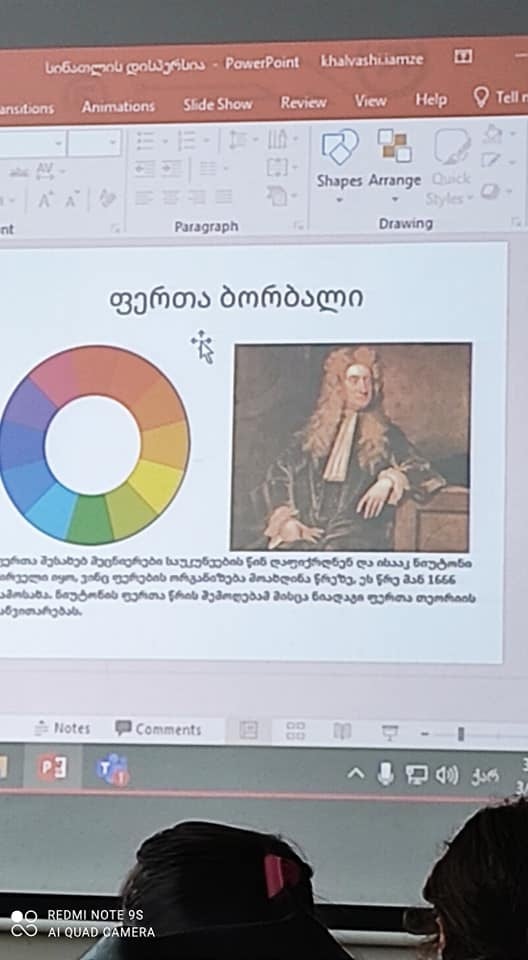Decrease font size with A- icon
The height and width of the screenshot is (960, 528).
(72, 200)
